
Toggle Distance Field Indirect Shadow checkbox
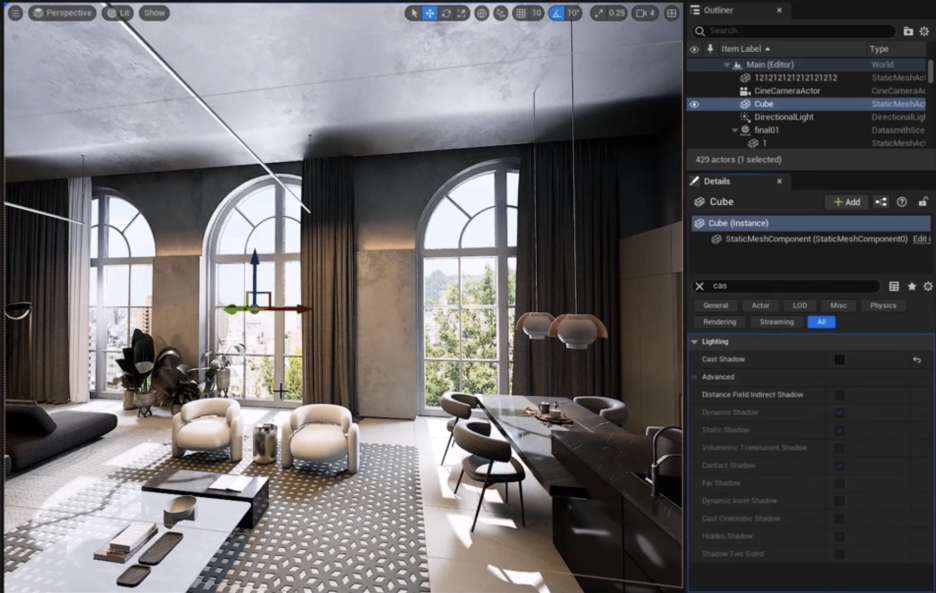[x=839, y=395]
